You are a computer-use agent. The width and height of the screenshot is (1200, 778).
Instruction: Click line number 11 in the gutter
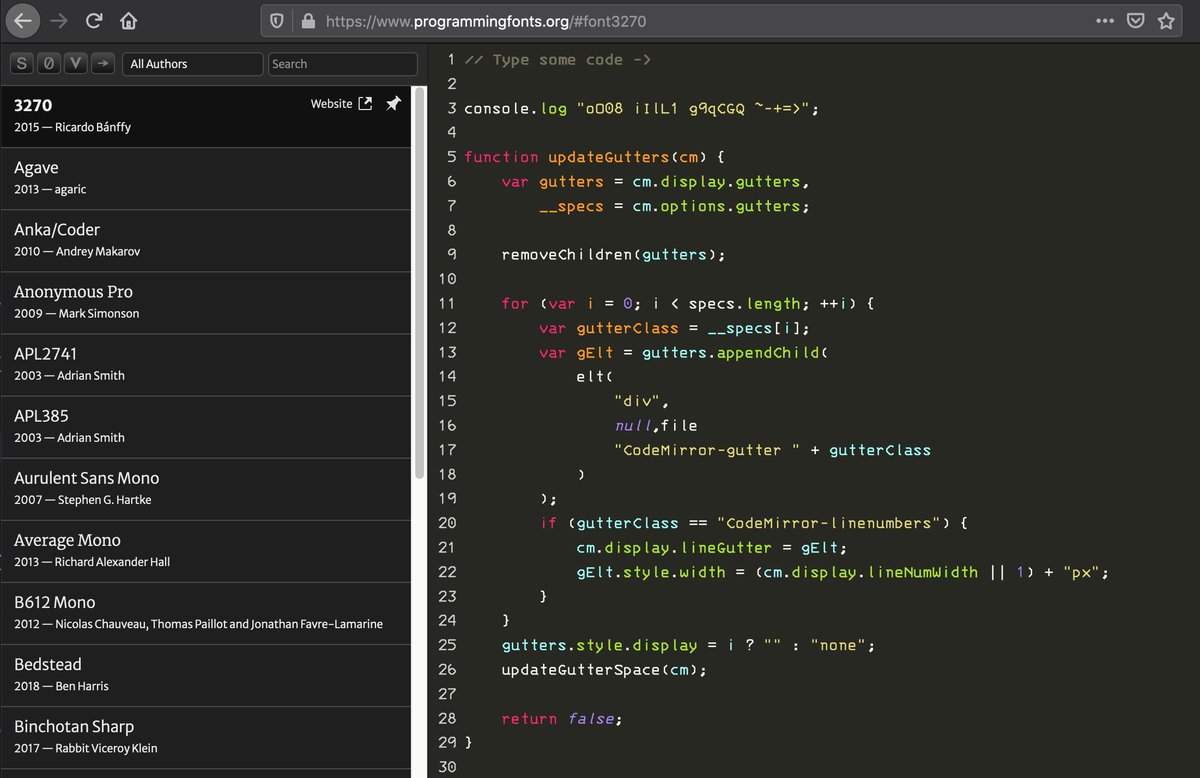pyautogui.click(x=447, y=303)
